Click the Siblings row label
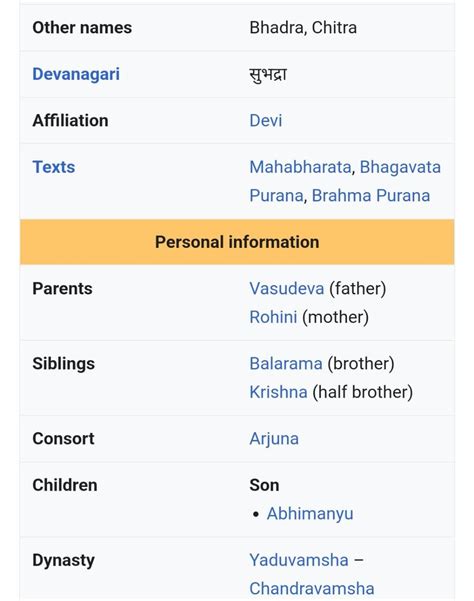 tap(63, 364)
